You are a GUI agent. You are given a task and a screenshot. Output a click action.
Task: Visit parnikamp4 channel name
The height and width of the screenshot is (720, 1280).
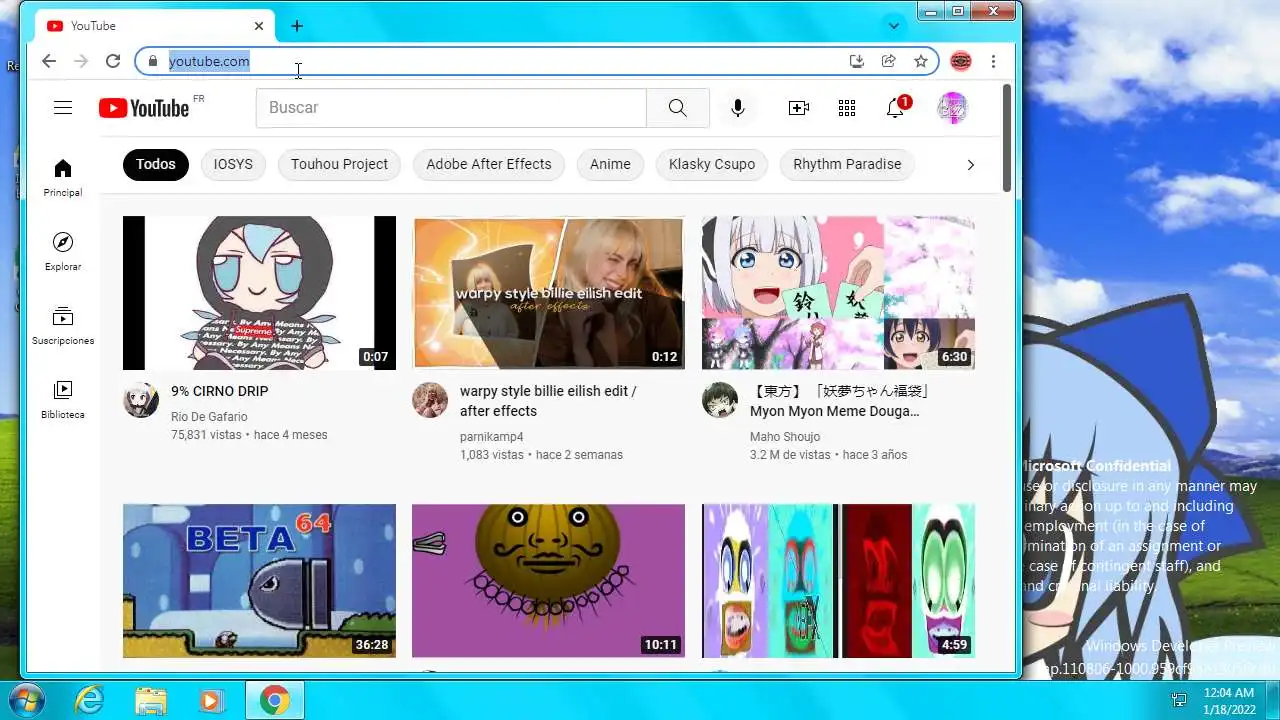492,437
